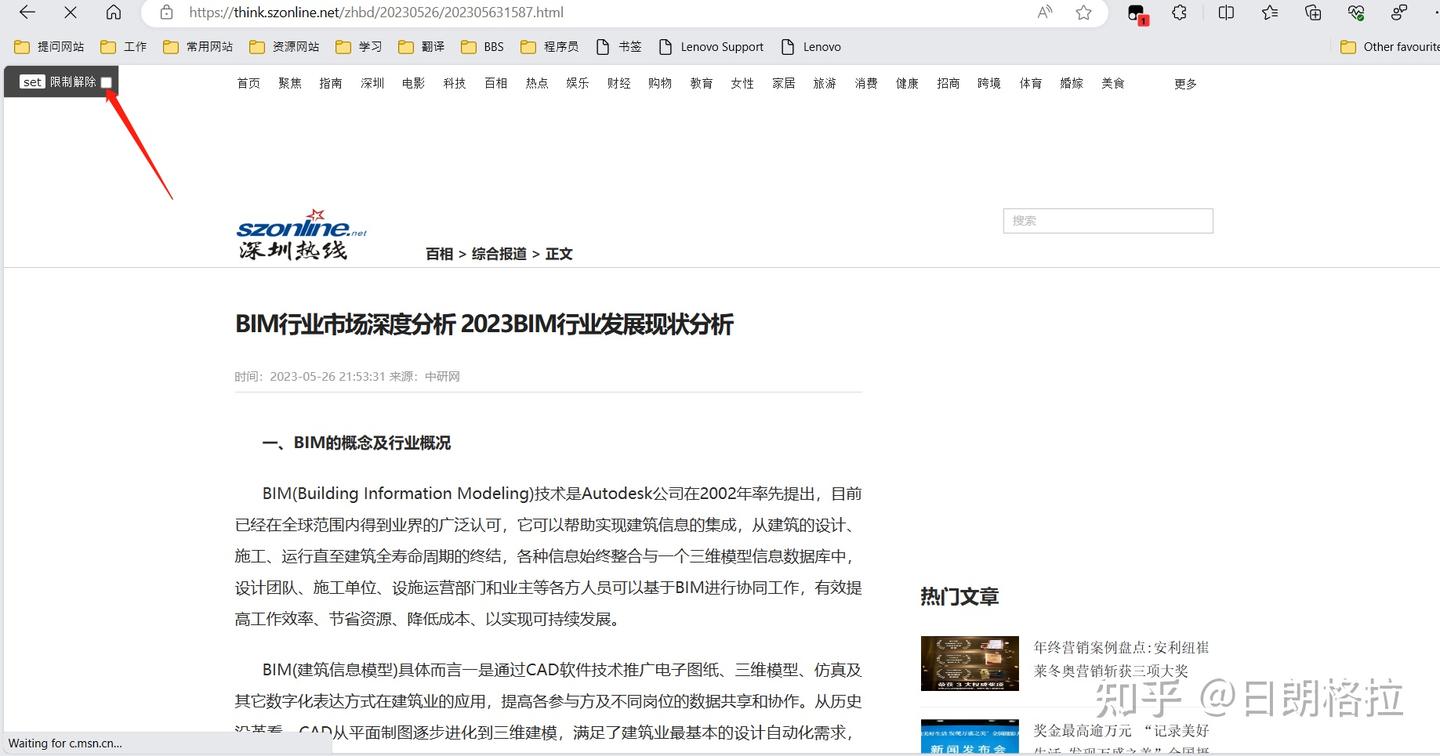Click the set badge next to 限制解除
The height and width of the screenshot is (756, 1440).
[32, 82]
